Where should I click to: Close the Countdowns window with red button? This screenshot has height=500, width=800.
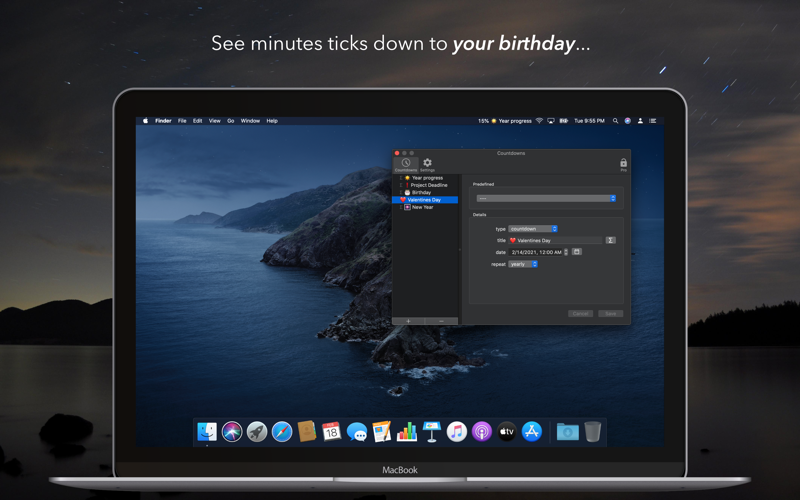[x=397, y=153]
